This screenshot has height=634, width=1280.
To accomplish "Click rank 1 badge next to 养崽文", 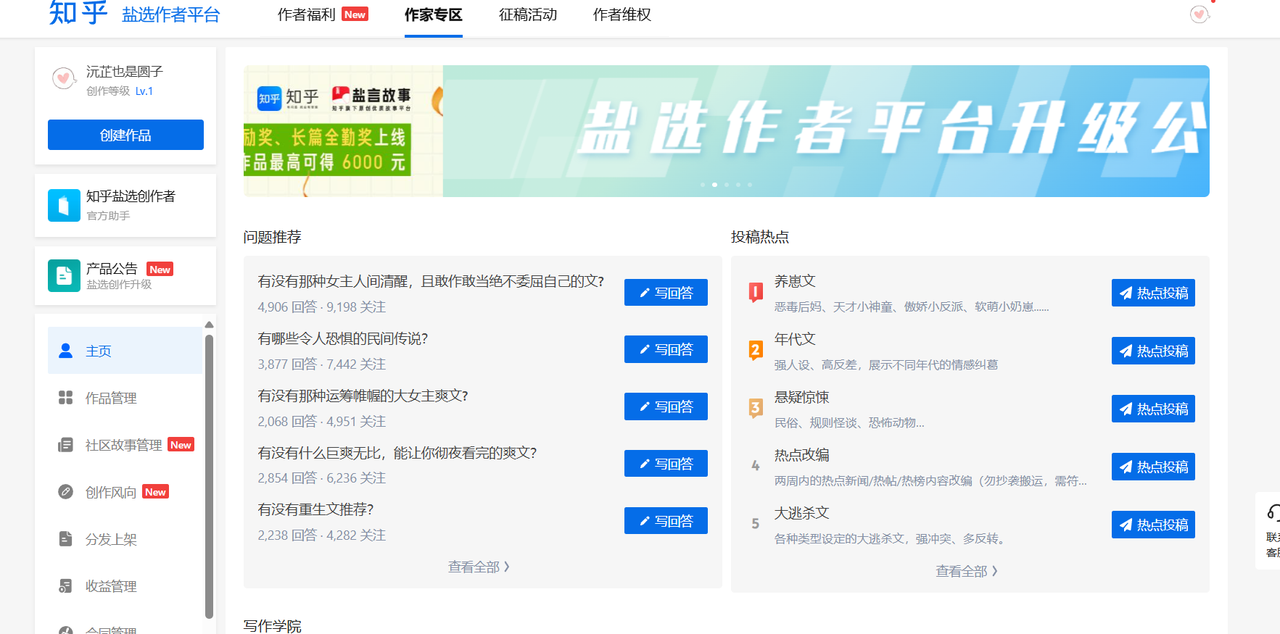I will click(756, 292).
